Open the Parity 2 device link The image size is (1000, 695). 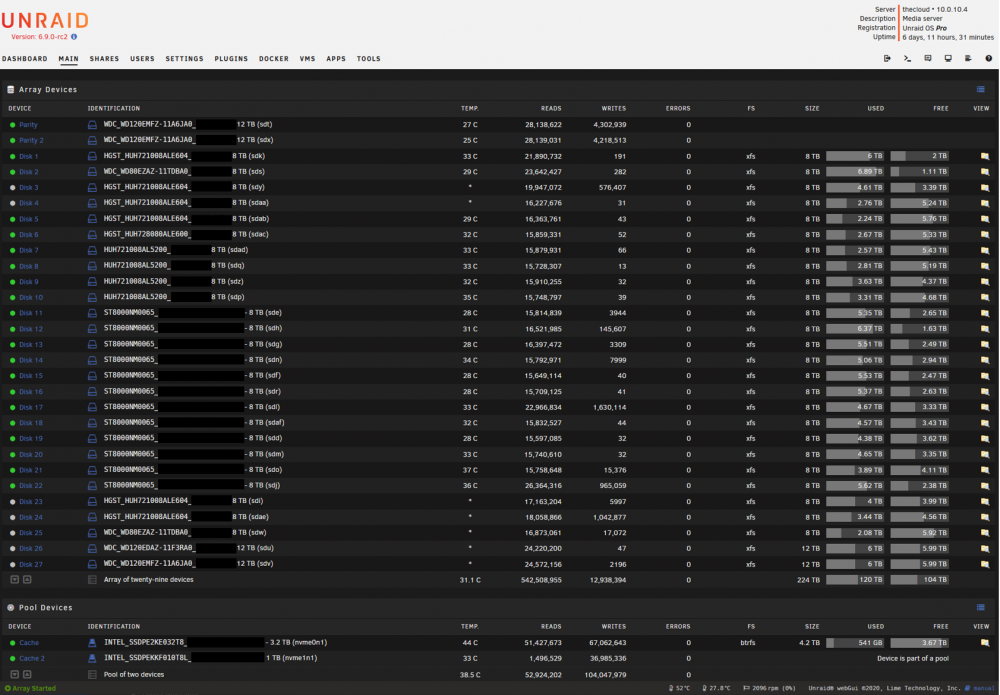31,140
